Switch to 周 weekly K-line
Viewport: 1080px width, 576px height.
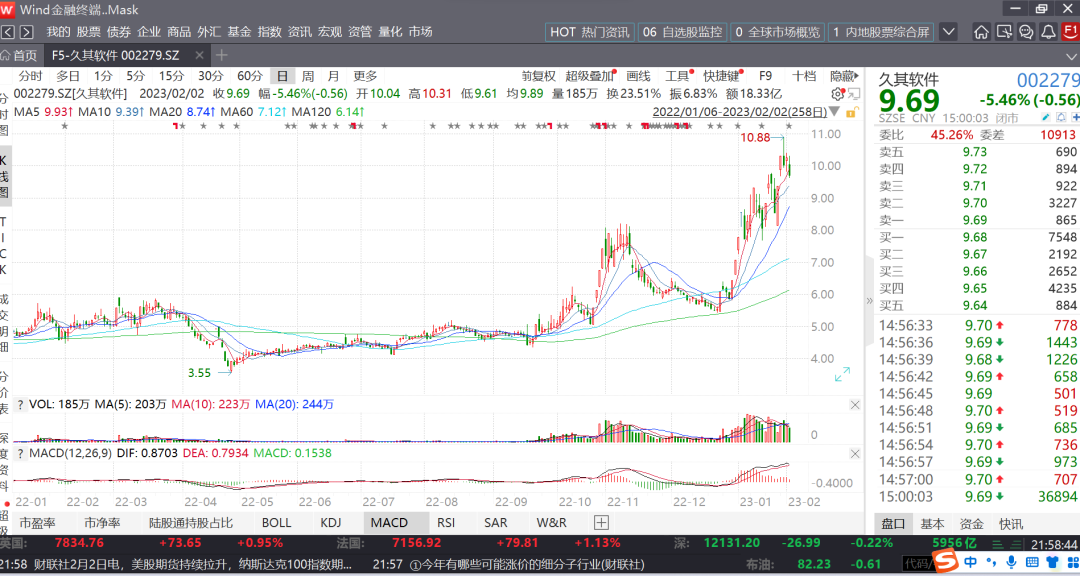308,76
